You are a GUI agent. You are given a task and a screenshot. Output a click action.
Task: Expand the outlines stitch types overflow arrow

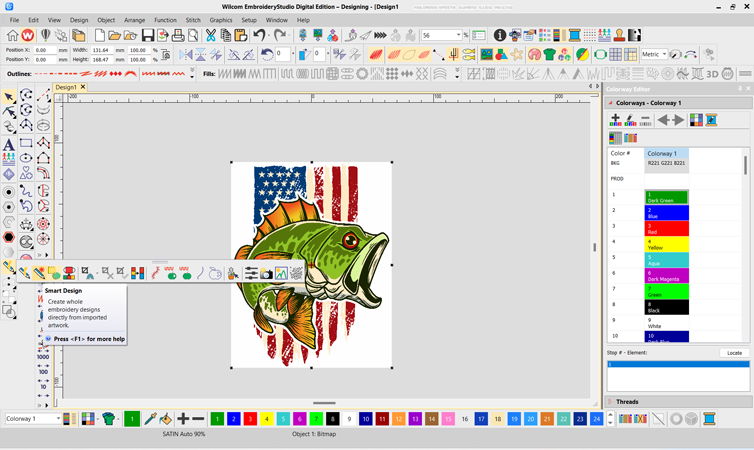(192, 74)
